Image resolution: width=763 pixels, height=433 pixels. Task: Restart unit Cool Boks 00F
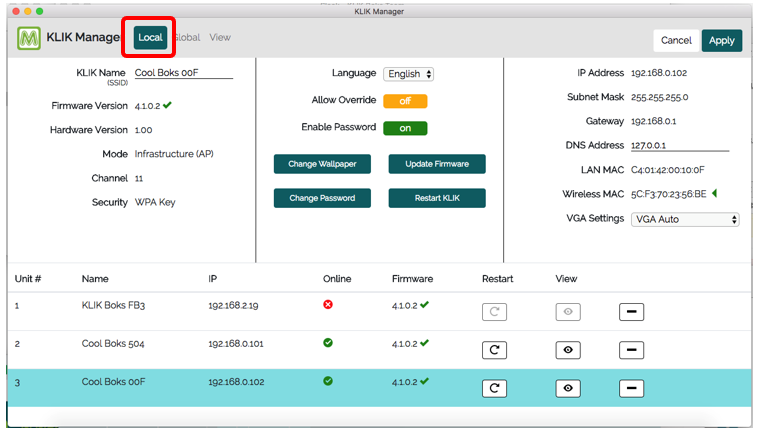pyautogui.click(x=494, y=388)
